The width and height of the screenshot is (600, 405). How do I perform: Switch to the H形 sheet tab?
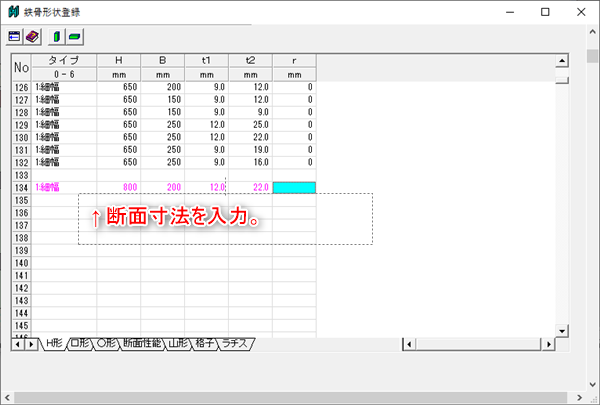tap(53, 344)
